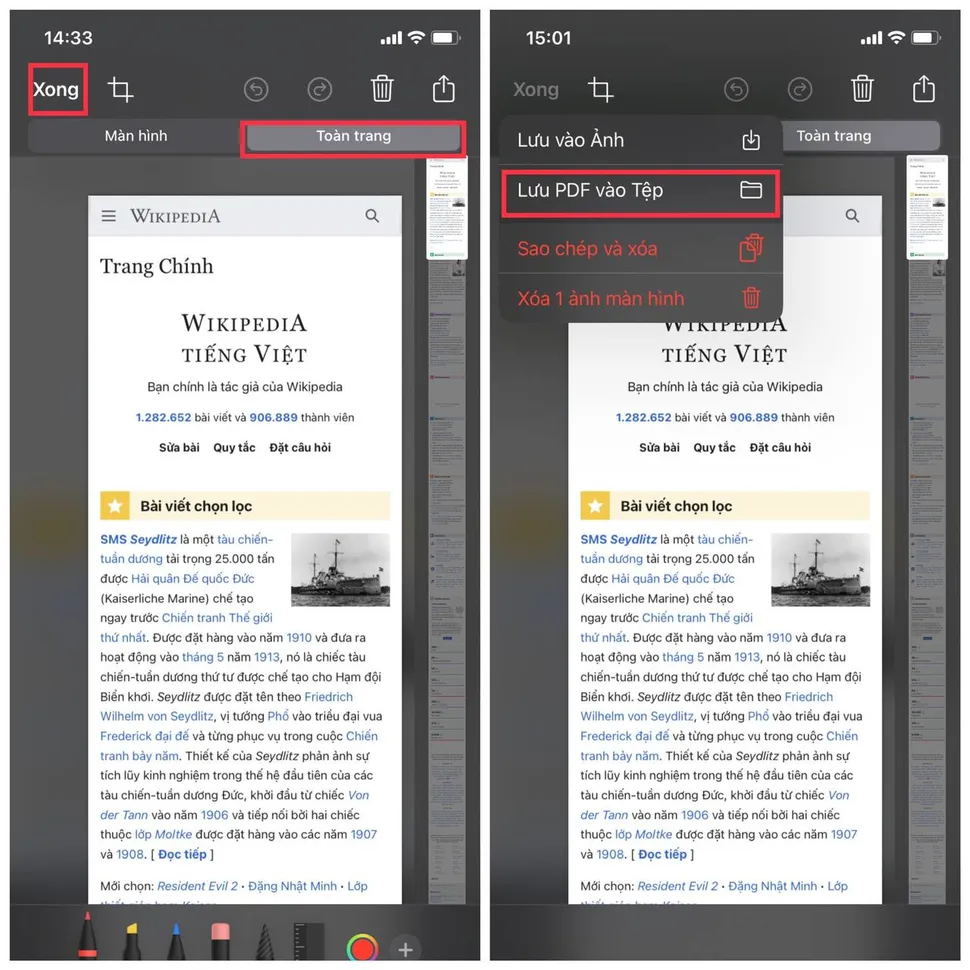Image resolution: width=970 pixels, height=970 pixels.
Task: Select Xóa 1 ảnh màn hình
Action: [x=640, y=299]
